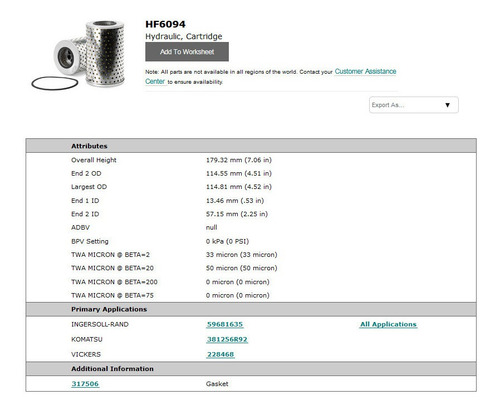The height and width of the screenshot is (413, 500).
Task: Open Ingersoll-Rand part 59681635
Action: tap(225, 324)
